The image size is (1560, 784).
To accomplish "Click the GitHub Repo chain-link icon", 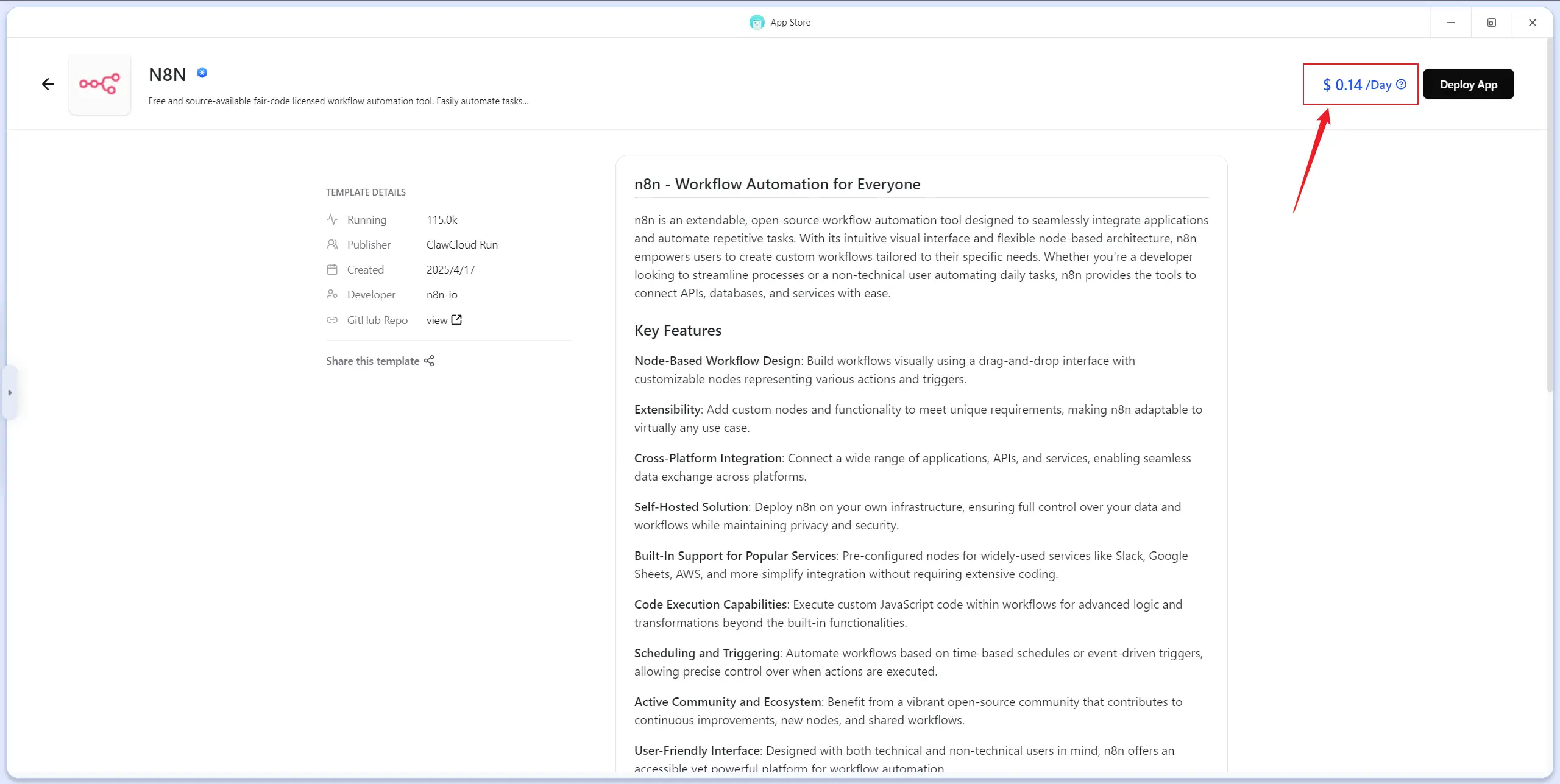I will (332, 320).
